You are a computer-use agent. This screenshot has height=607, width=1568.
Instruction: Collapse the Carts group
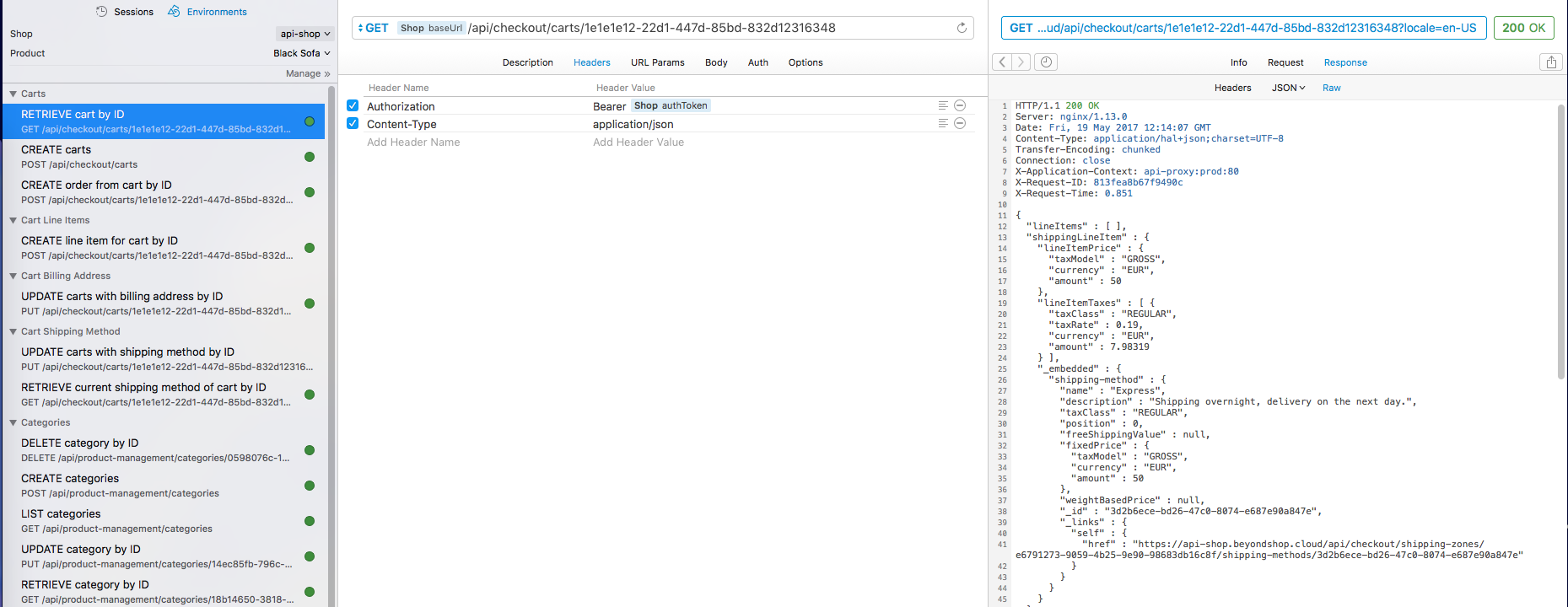coord(13,94)
